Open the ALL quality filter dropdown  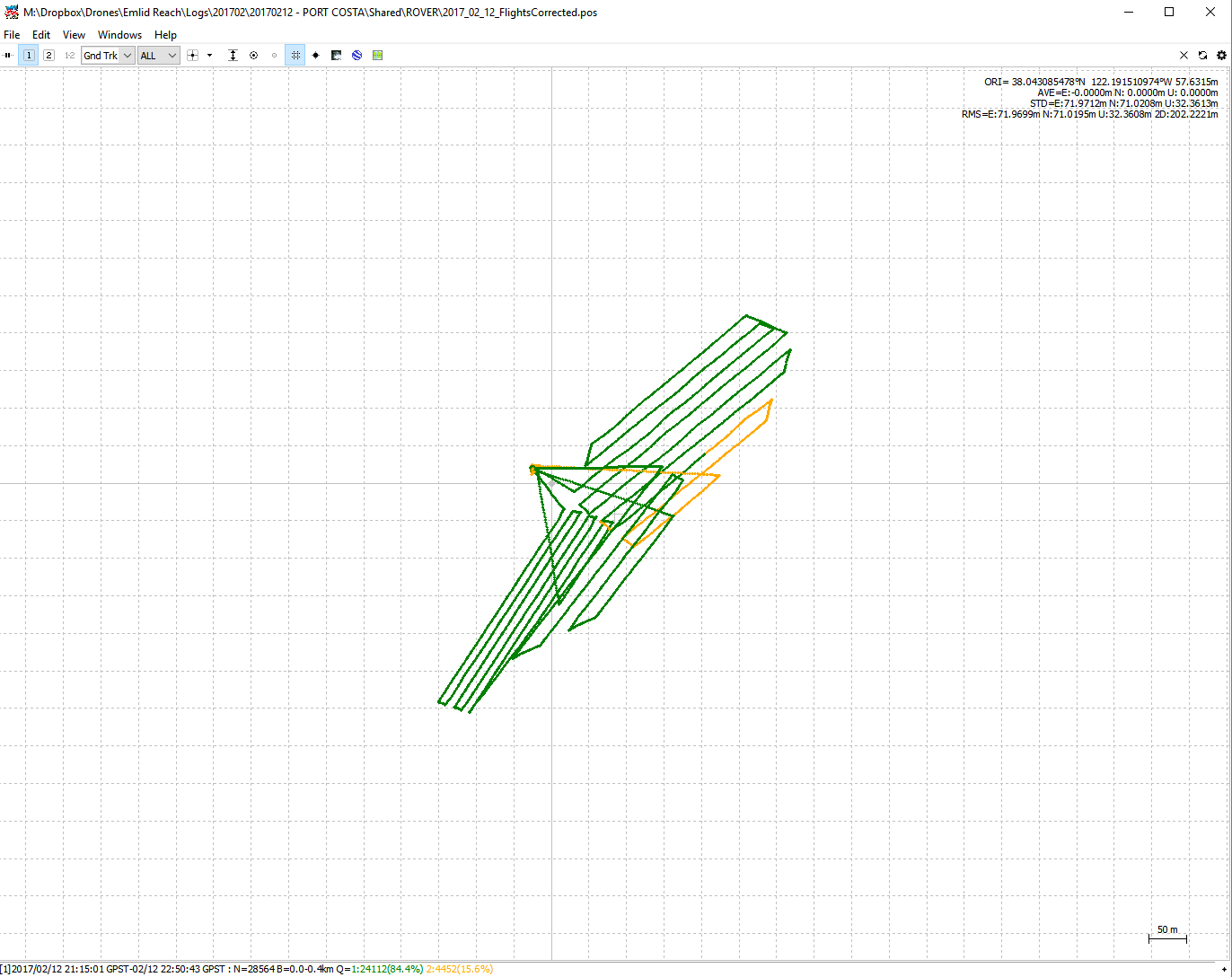[x=159, y=56]
